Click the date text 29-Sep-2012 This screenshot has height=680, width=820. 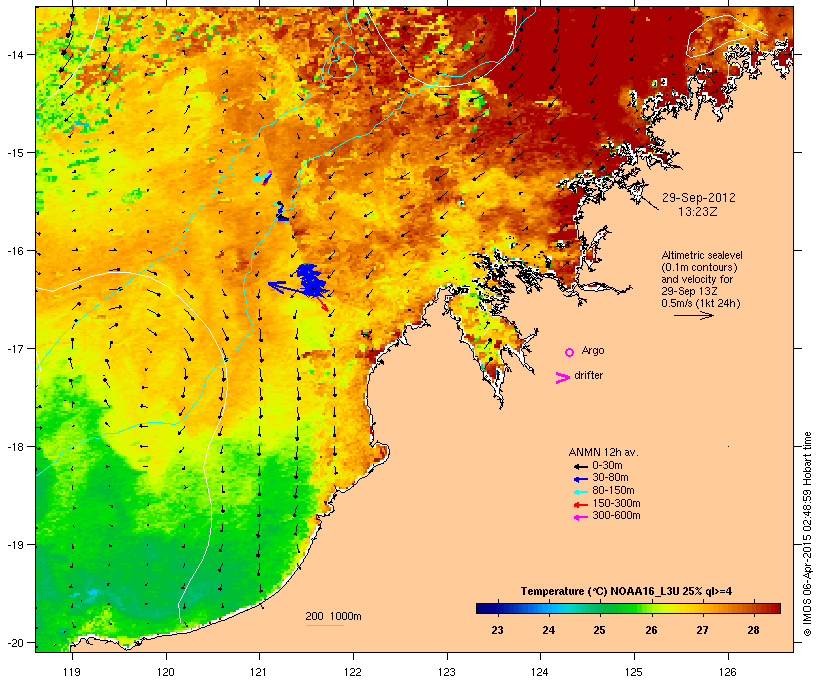click(698, 198)
